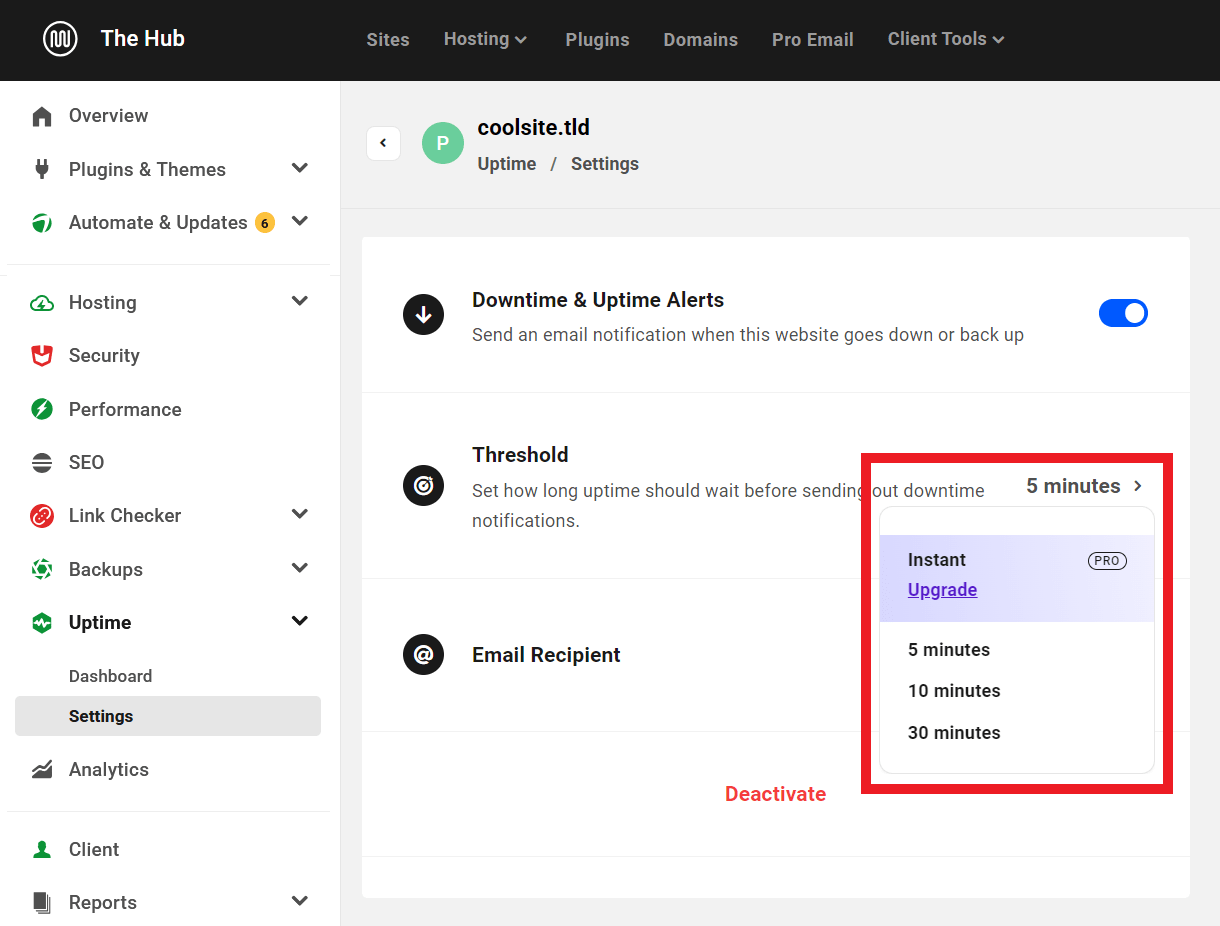Click the Link Checker chain icon

click(x=42, y=516)
